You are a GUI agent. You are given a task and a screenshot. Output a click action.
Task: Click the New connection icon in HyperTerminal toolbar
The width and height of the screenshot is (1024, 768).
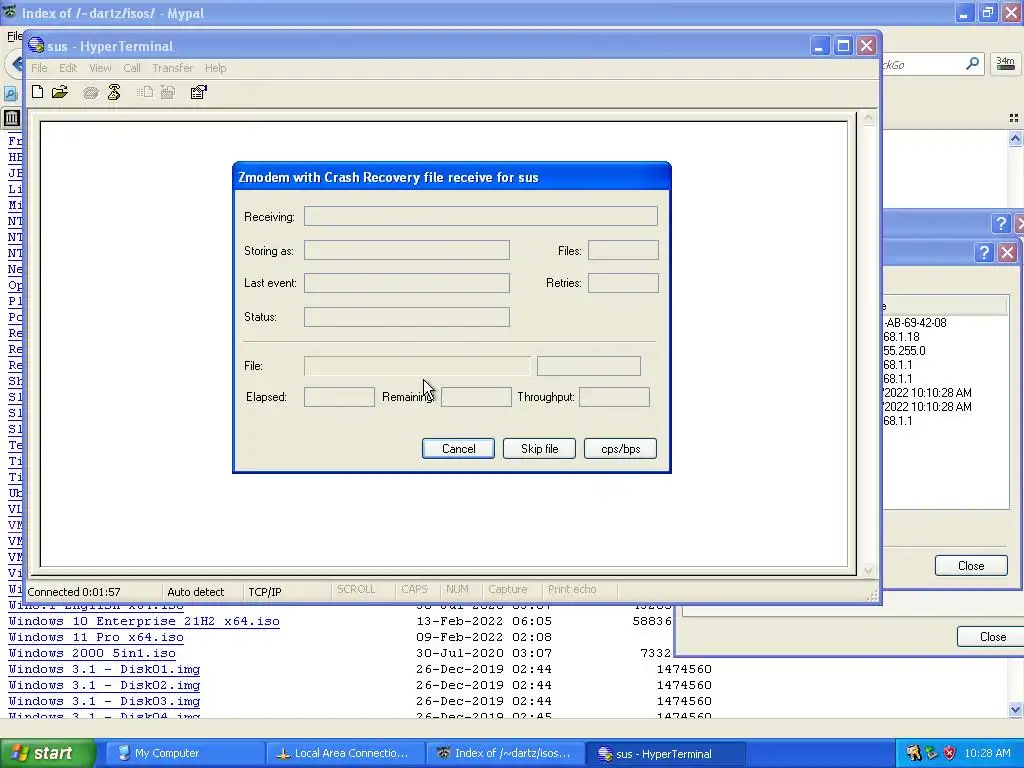pos(38,92)
